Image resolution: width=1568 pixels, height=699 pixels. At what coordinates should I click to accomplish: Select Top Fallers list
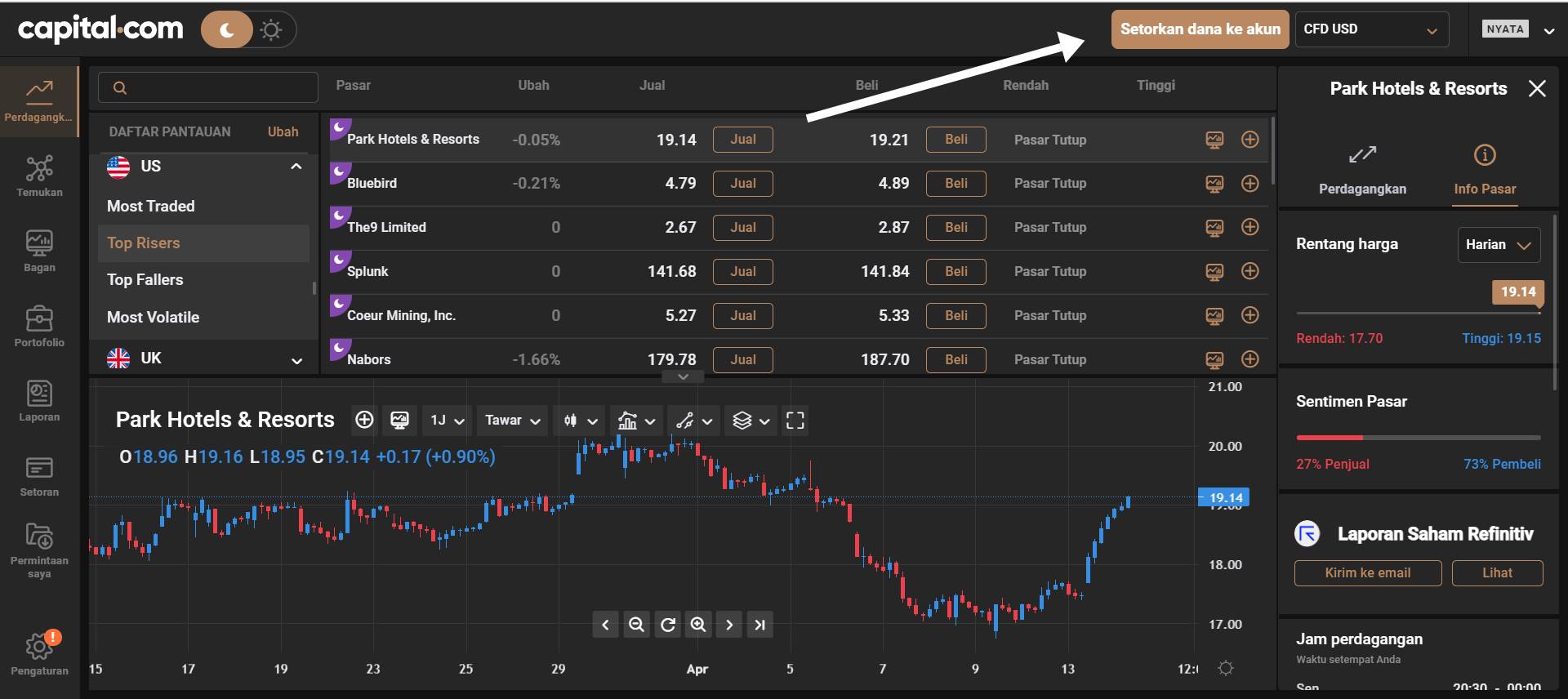[x=145, y=280]
